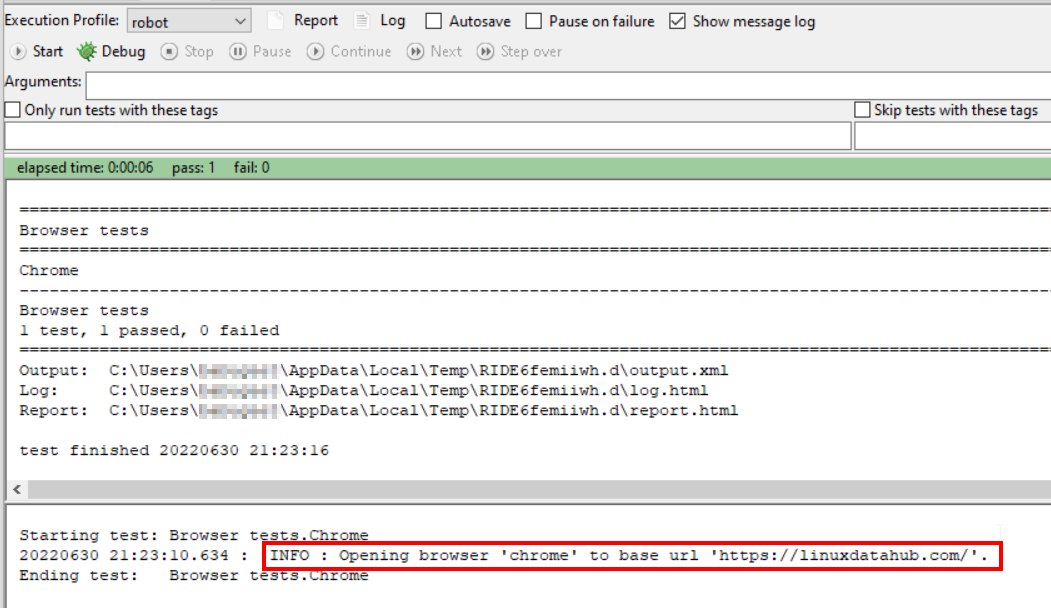Viewport: 1051px width, 608px height.
Task: Click the Continue icon
Action: pos(316,52)
